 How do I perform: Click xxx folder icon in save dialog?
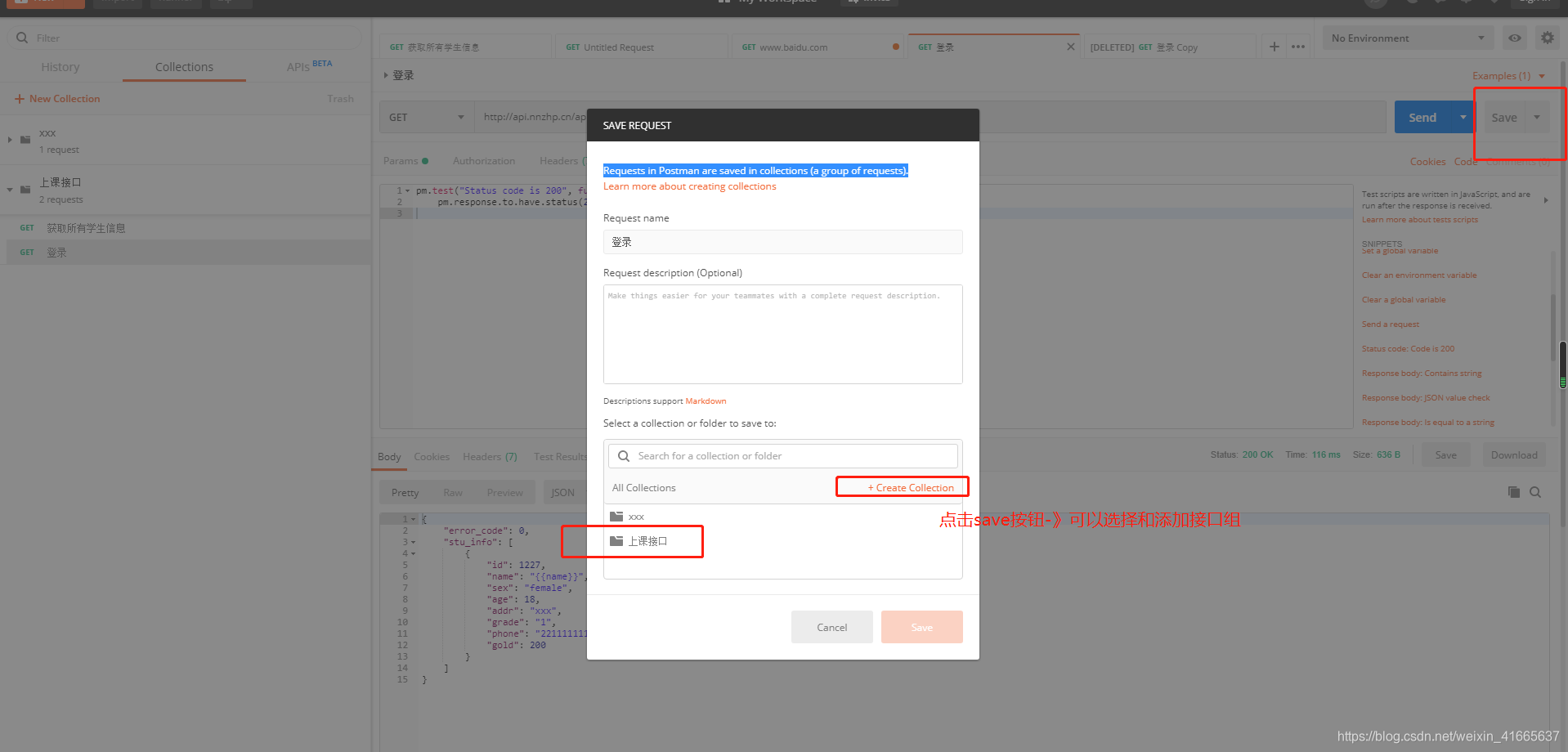pos(616,517)
